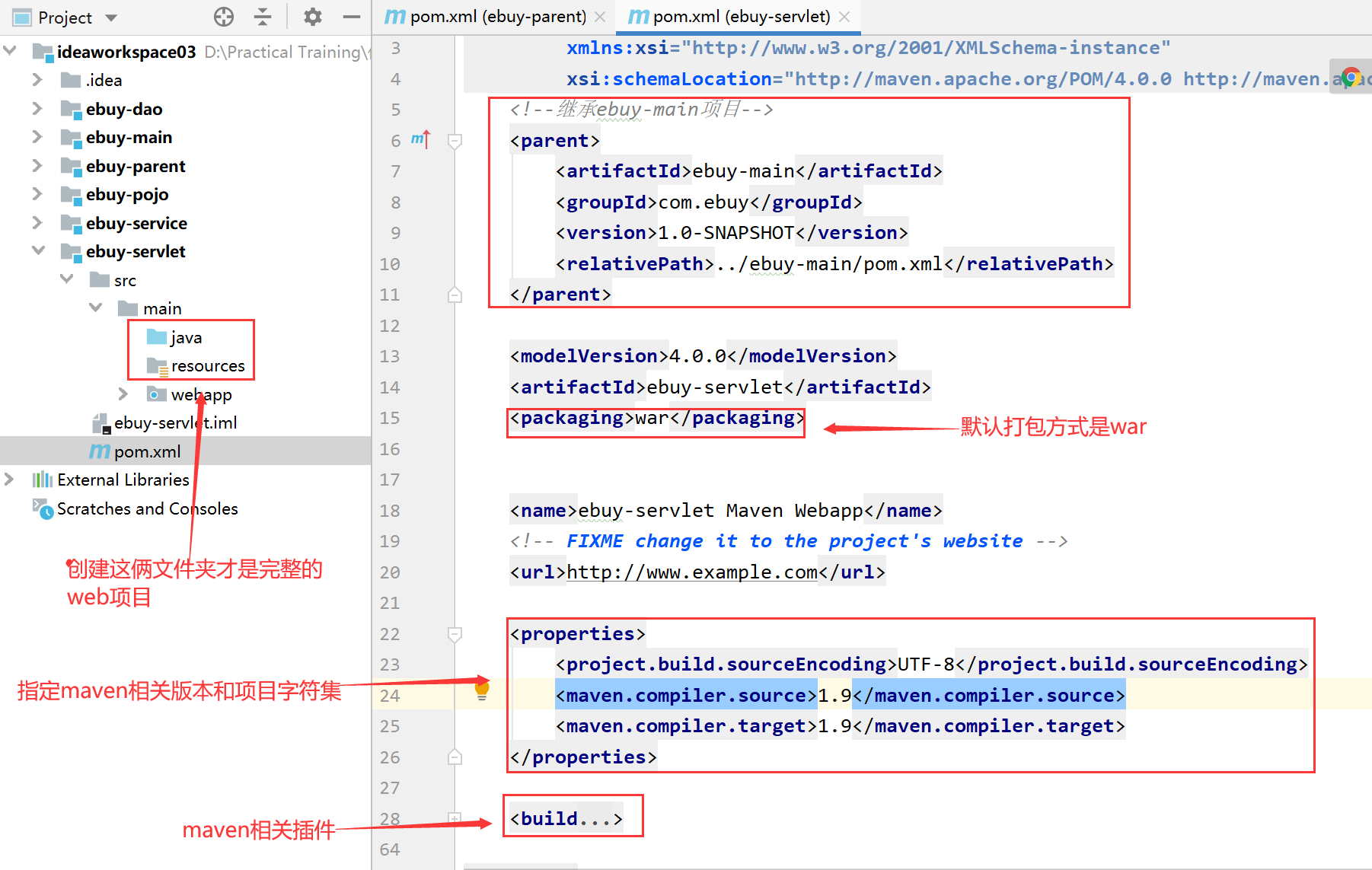Viewport: 1372px width, 870px height.
Task: Select the 'Scroll from Source' locate icon
Action: pyautogui.click(x=223, y=17)
